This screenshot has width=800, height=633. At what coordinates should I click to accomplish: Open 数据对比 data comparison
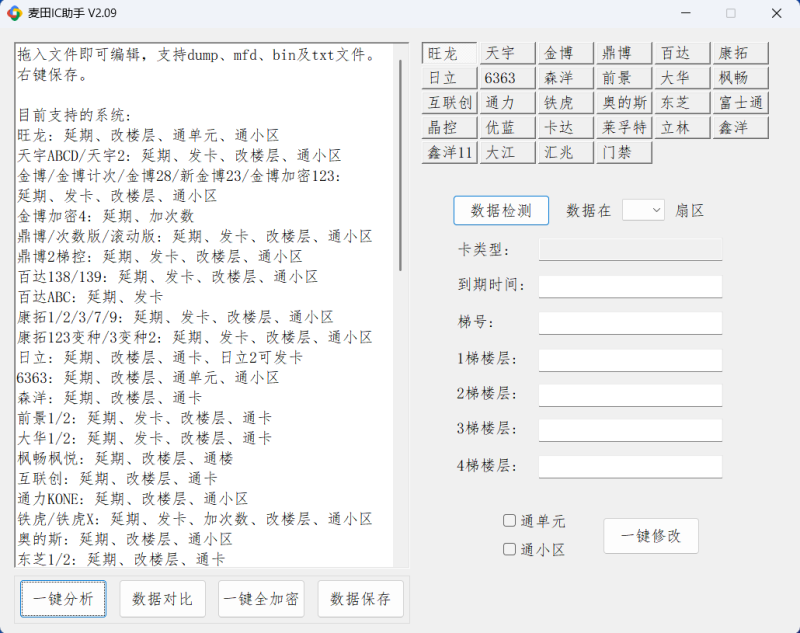point(162,598)
